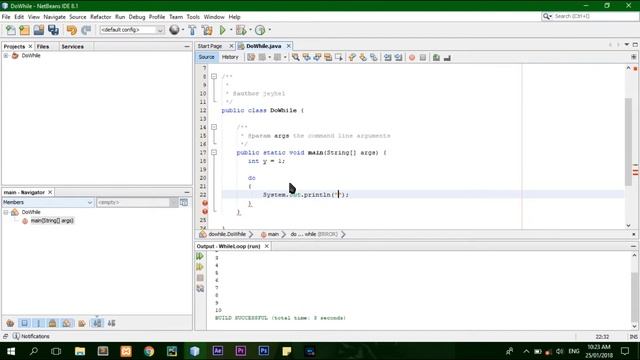The width and height of the screenshot is (640, 360).
Task: Click dowhile.DoWhile in breadcrumb bar
Action: pos(227,234)
